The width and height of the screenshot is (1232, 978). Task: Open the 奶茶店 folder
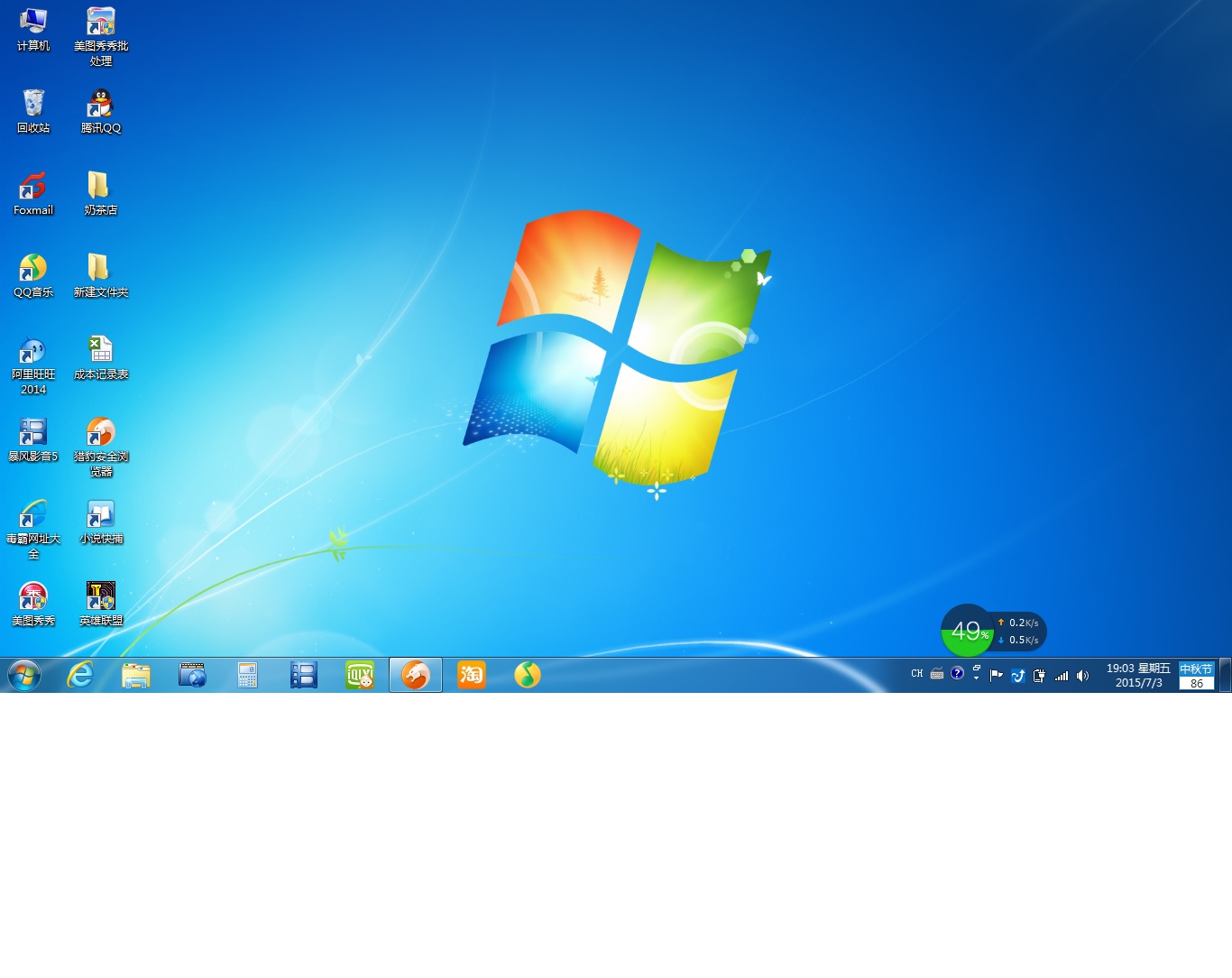click(x=101, y=193)
